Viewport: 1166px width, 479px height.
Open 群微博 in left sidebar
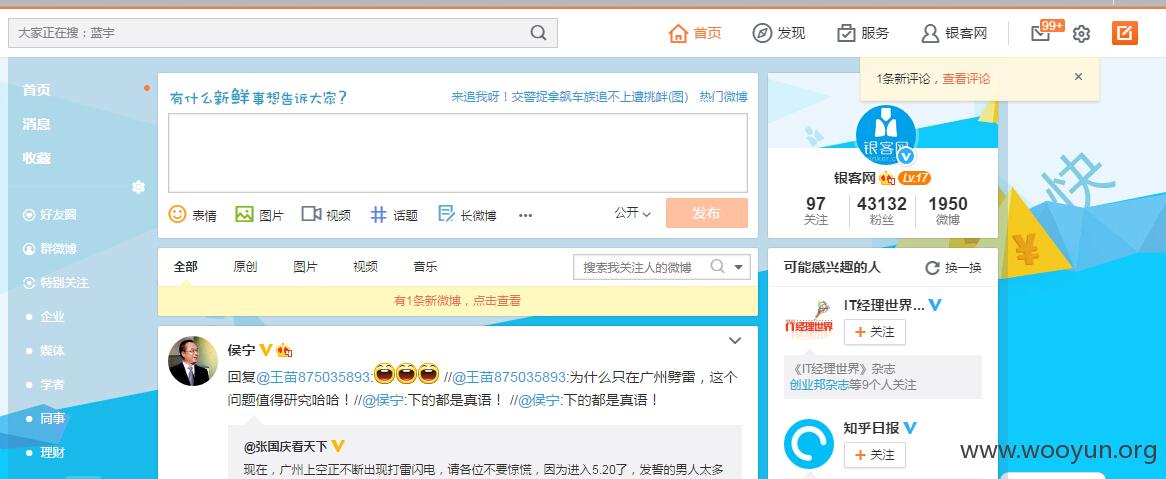[50, 249]
